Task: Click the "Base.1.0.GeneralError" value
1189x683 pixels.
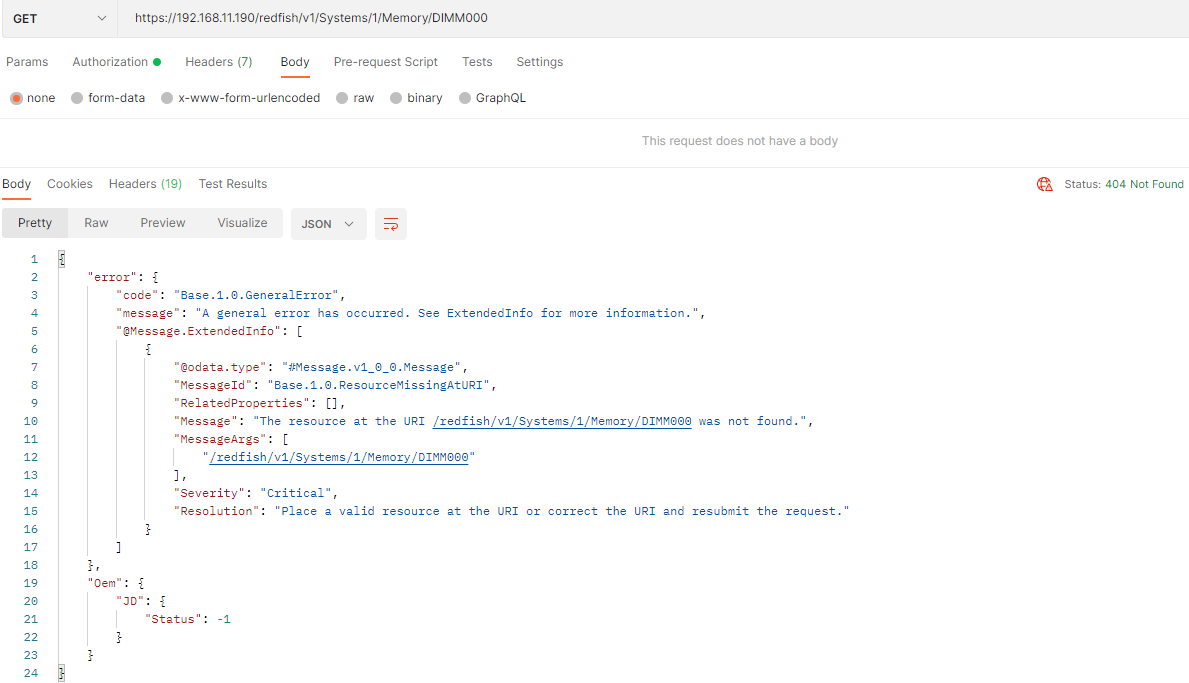Action: [256, 295]
